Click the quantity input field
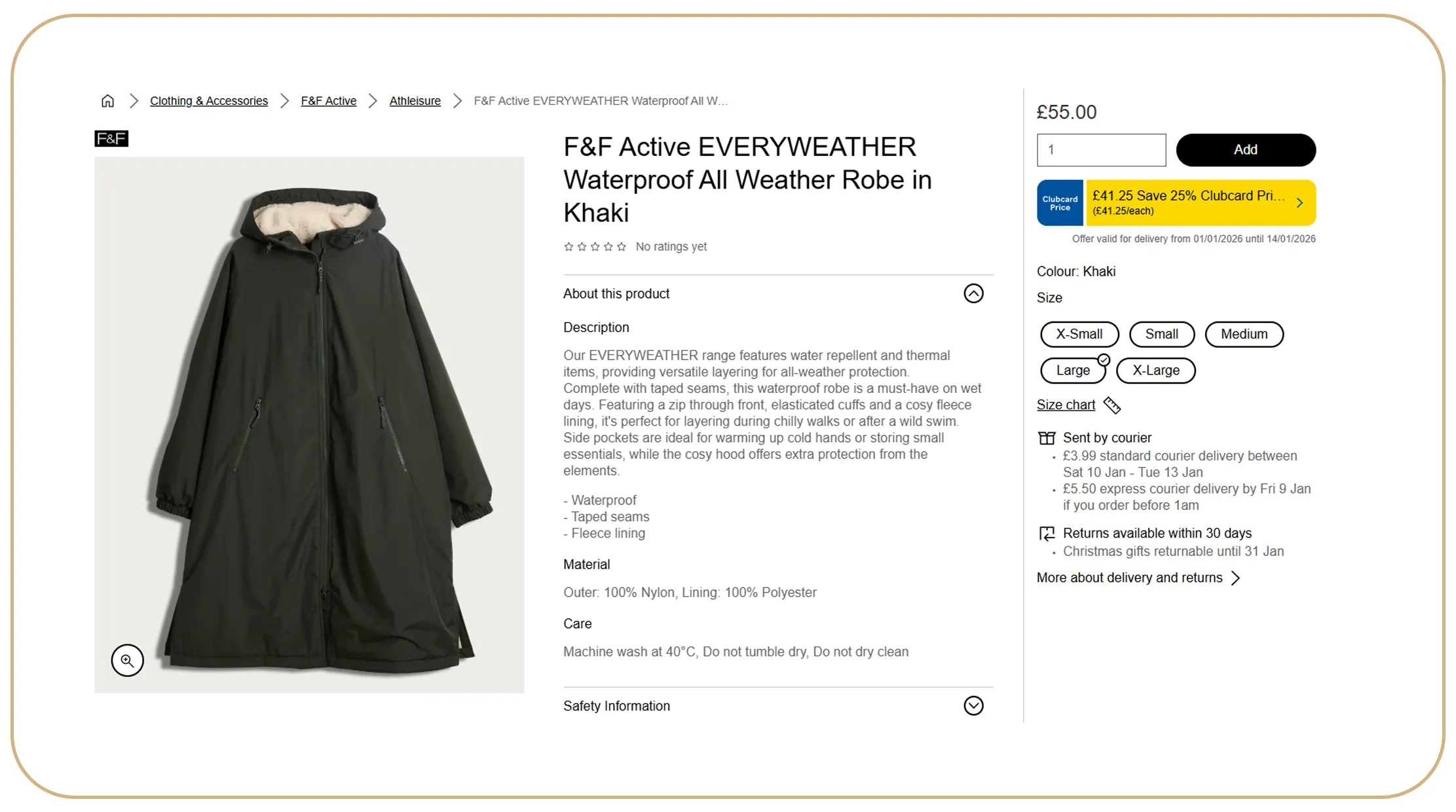 coord(1100,150)
